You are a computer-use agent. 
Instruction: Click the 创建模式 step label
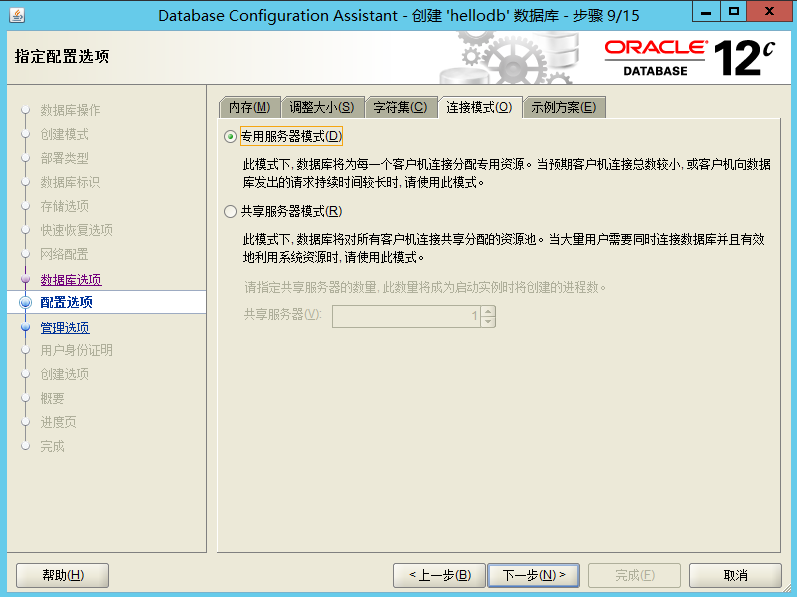coord(65,134)
